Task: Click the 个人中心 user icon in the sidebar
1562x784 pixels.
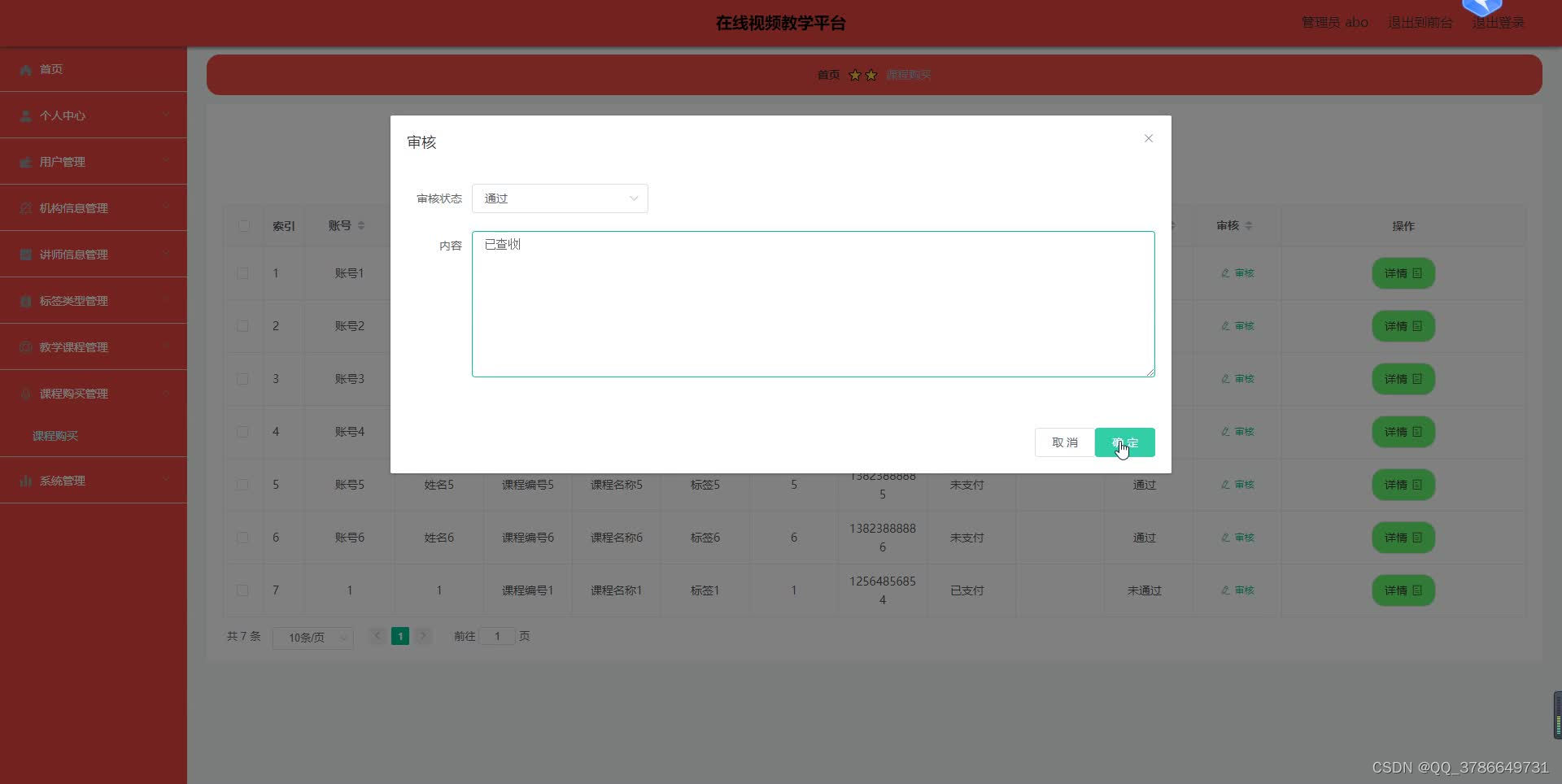Action: click(25, 116)
